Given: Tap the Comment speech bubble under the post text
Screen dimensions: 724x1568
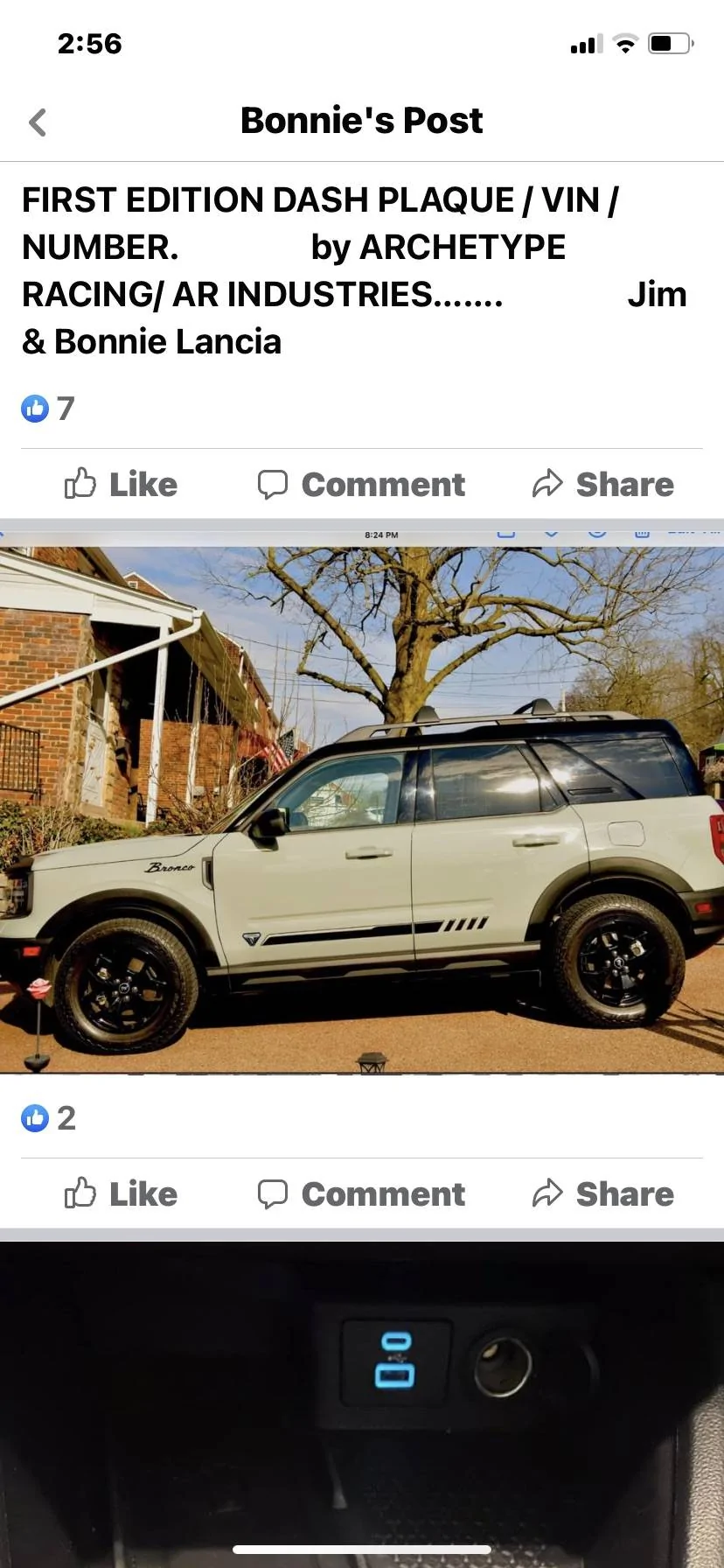Looking at the screenshot, I should point(272,484).
